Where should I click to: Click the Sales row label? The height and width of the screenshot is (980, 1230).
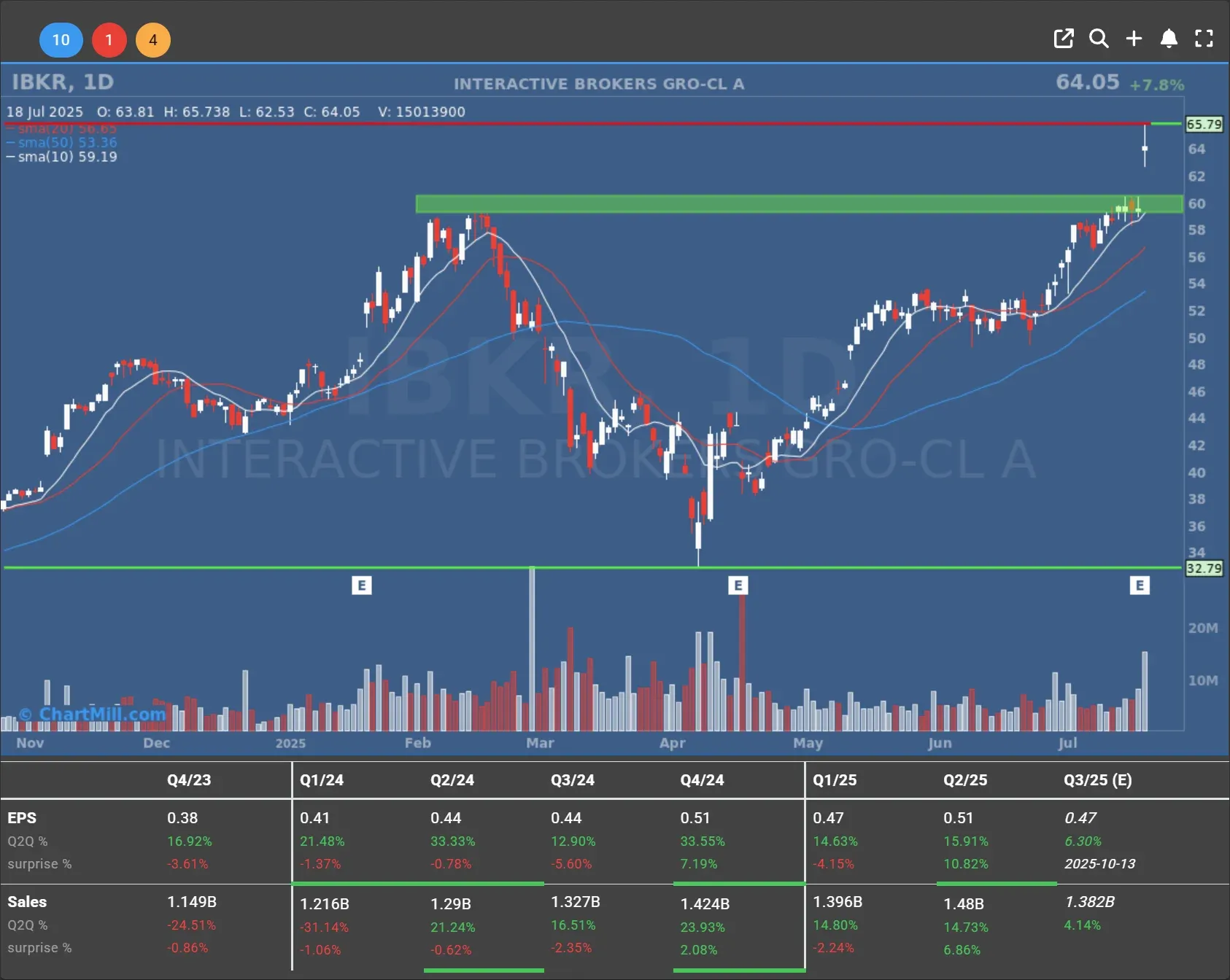[27, 902]
